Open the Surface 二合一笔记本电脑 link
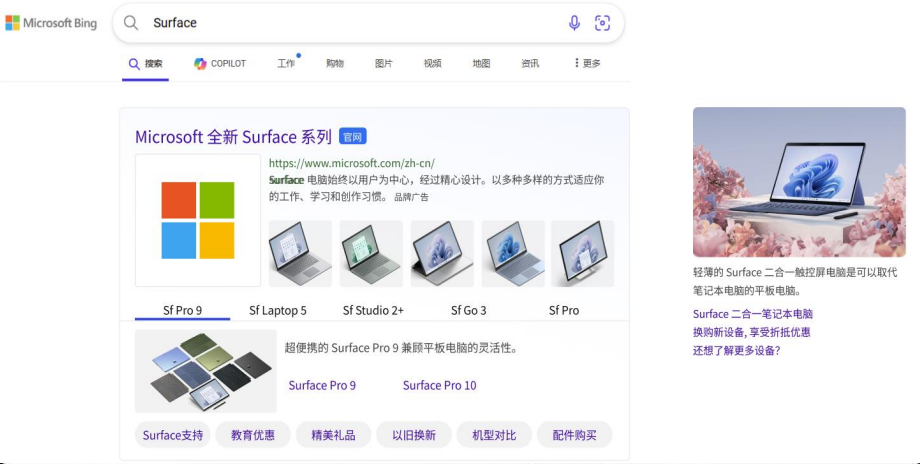 click(753, 314)
